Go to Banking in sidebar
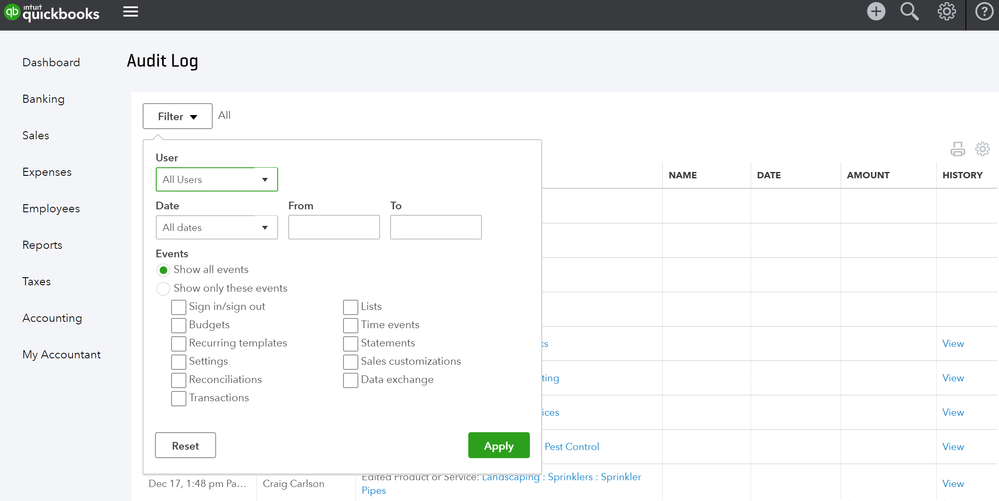This screenshot has height=501, width=999. pyautogui.click(x=43, y=99)
